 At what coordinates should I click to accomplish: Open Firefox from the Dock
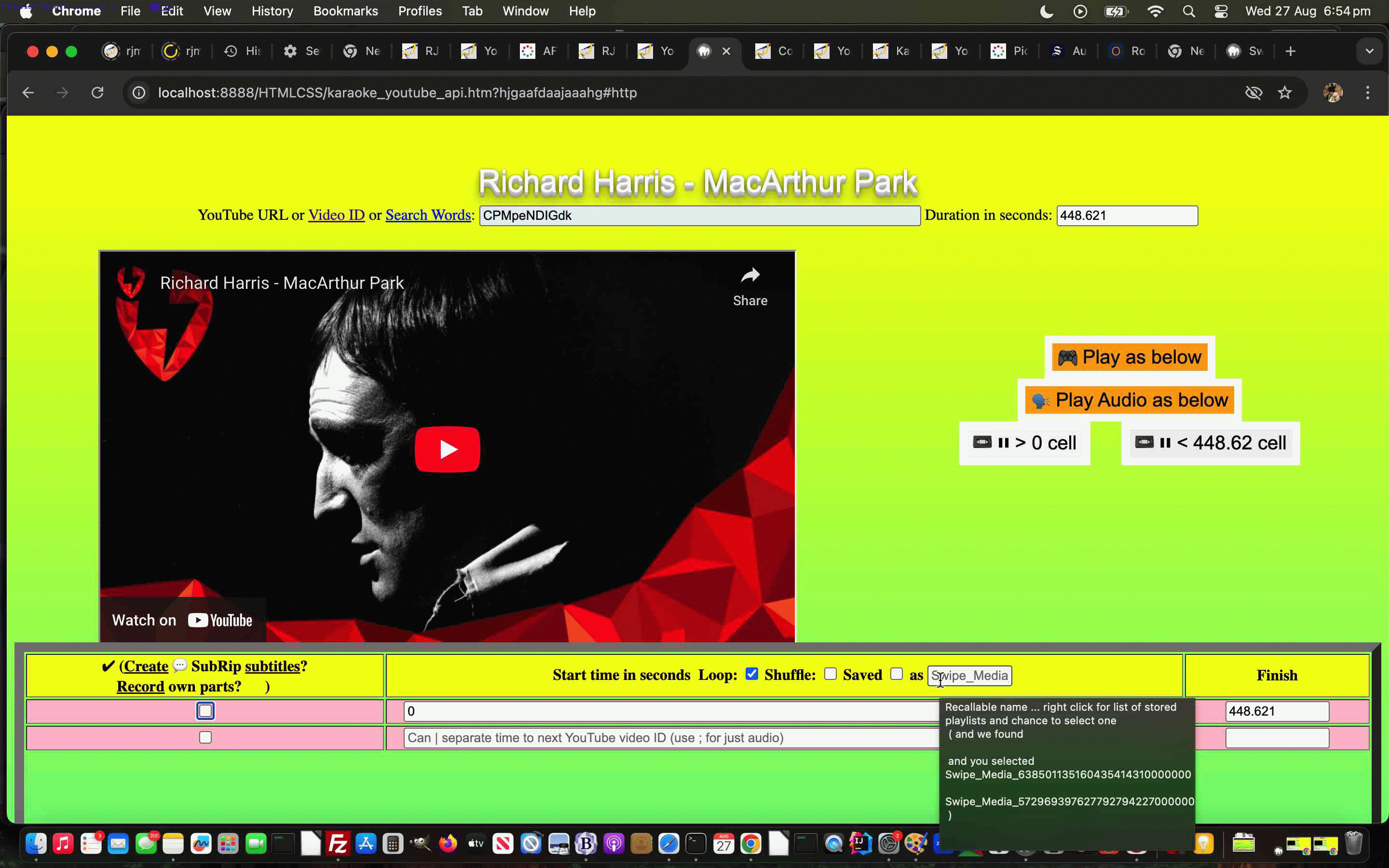448,843
